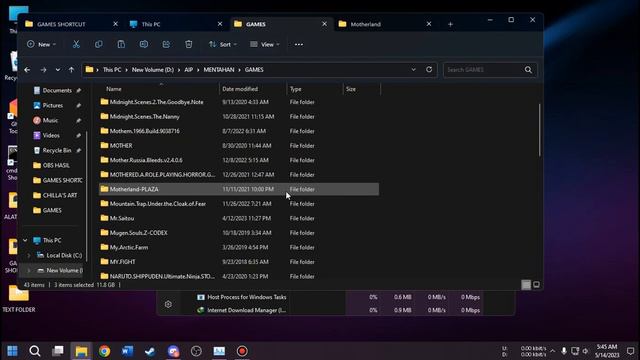Select the Motherland-PLAZA folder
Viewport: 640px width, 360px height.
click(239, 189)
